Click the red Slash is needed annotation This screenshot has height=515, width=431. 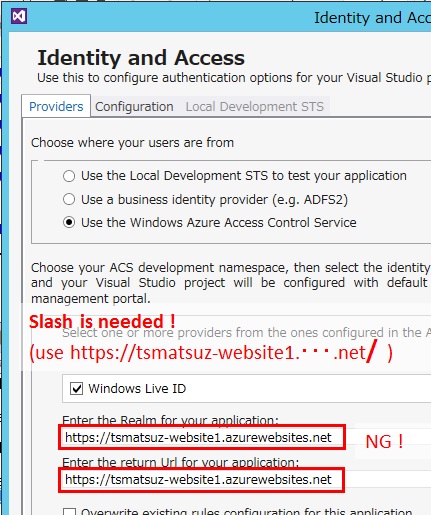[x=102, y=321]
